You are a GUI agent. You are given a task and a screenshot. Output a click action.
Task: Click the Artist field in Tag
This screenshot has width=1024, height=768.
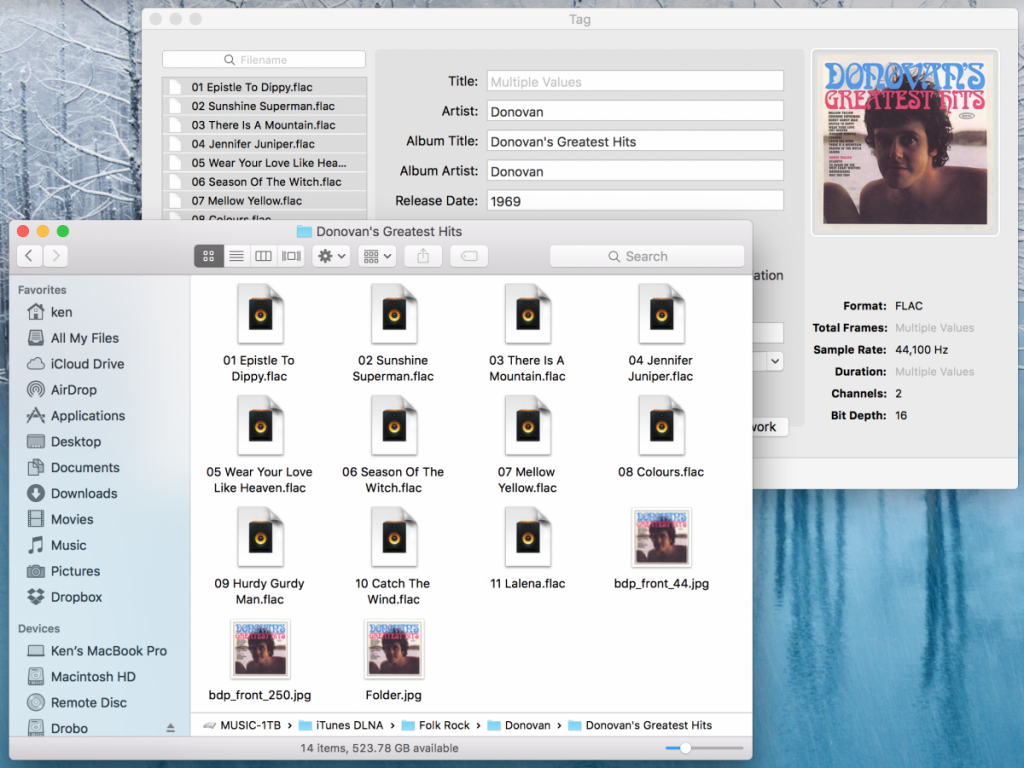635,111
